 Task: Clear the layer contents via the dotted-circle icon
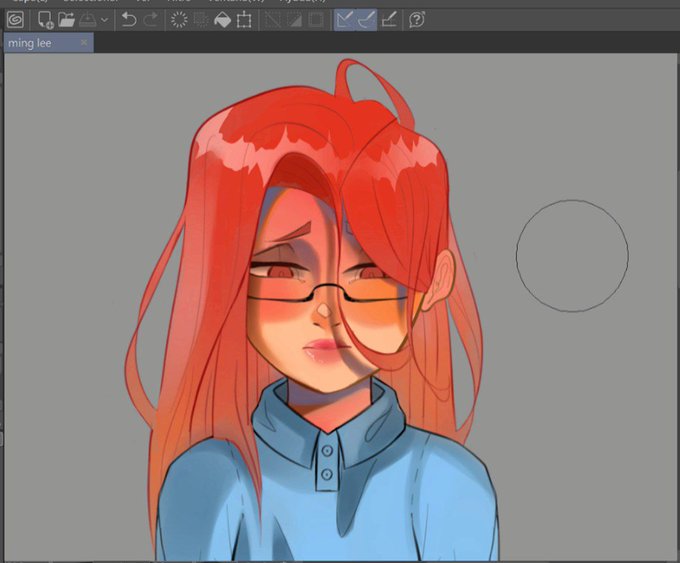click(x=179, y=20)
